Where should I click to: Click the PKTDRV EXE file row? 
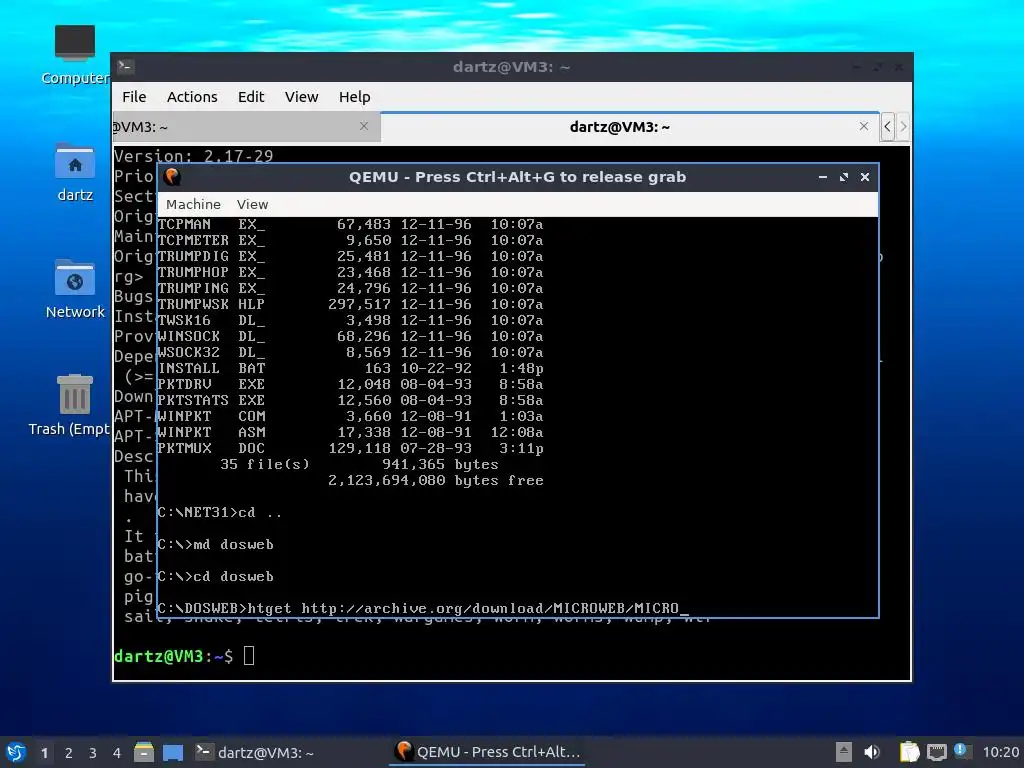coord(350,384)
